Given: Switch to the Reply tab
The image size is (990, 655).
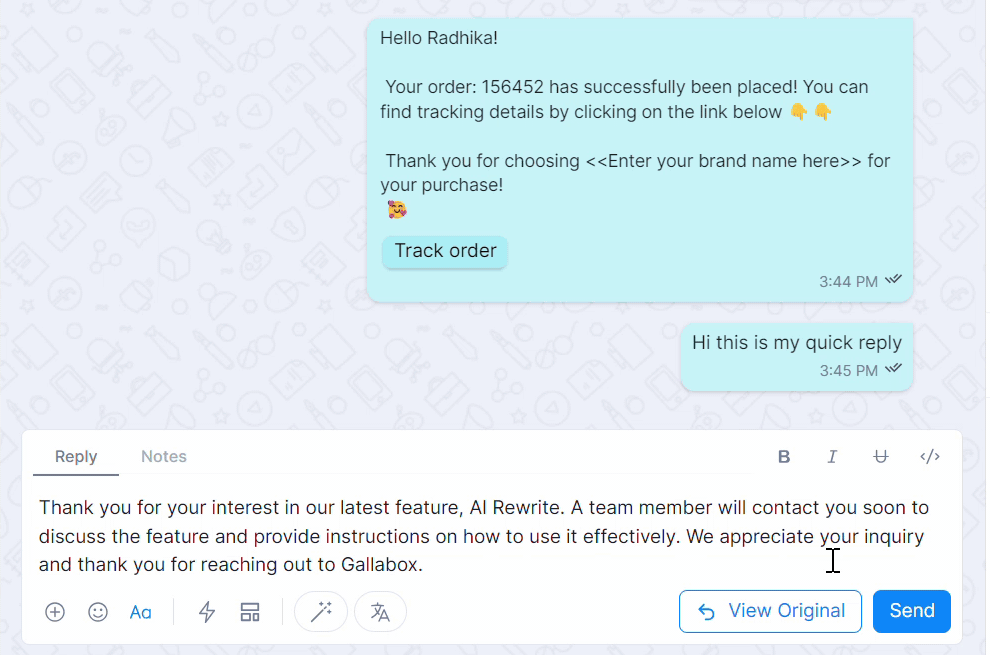Looking at the screenshot, I should click(x=76, y=457).
